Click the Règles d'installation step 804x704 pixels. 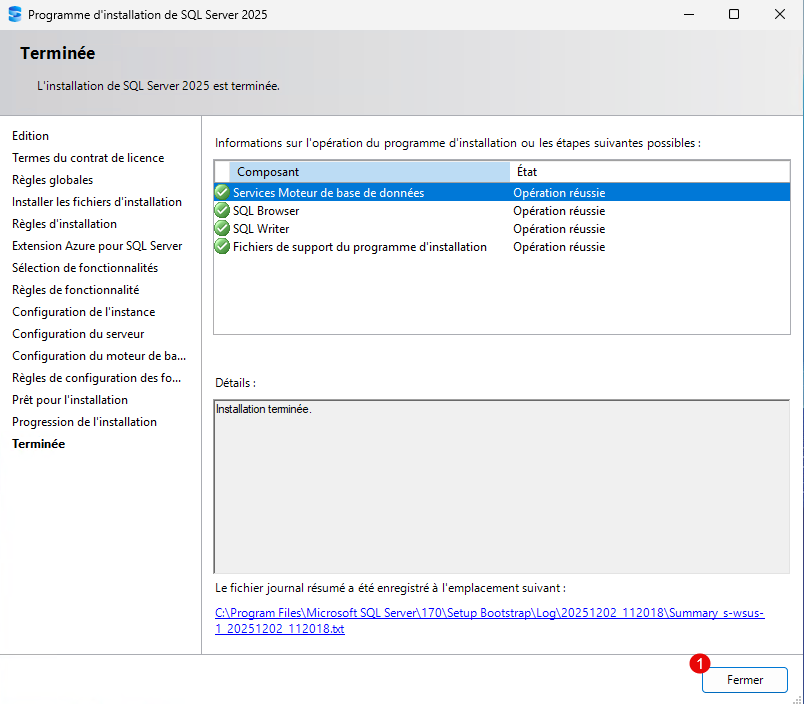[64, 224]
